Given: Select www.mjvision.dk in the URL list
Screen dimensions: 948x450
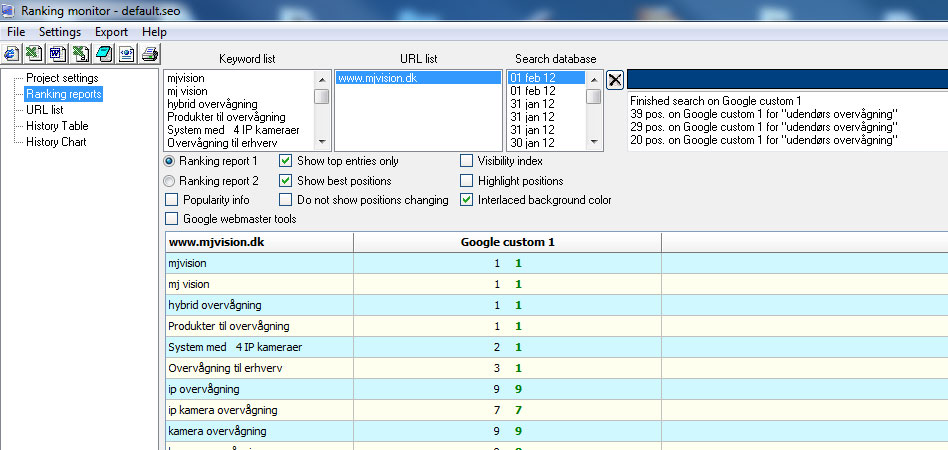Looking at the screenshot, I should (377, 78).
